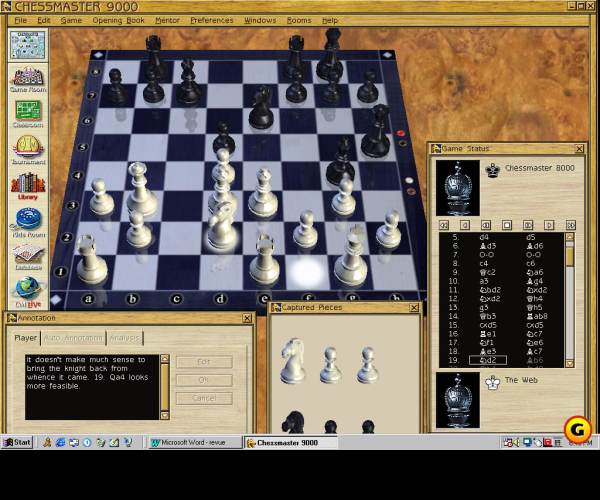Open the Help menu
Screen dimensions: 600x500
330,20
